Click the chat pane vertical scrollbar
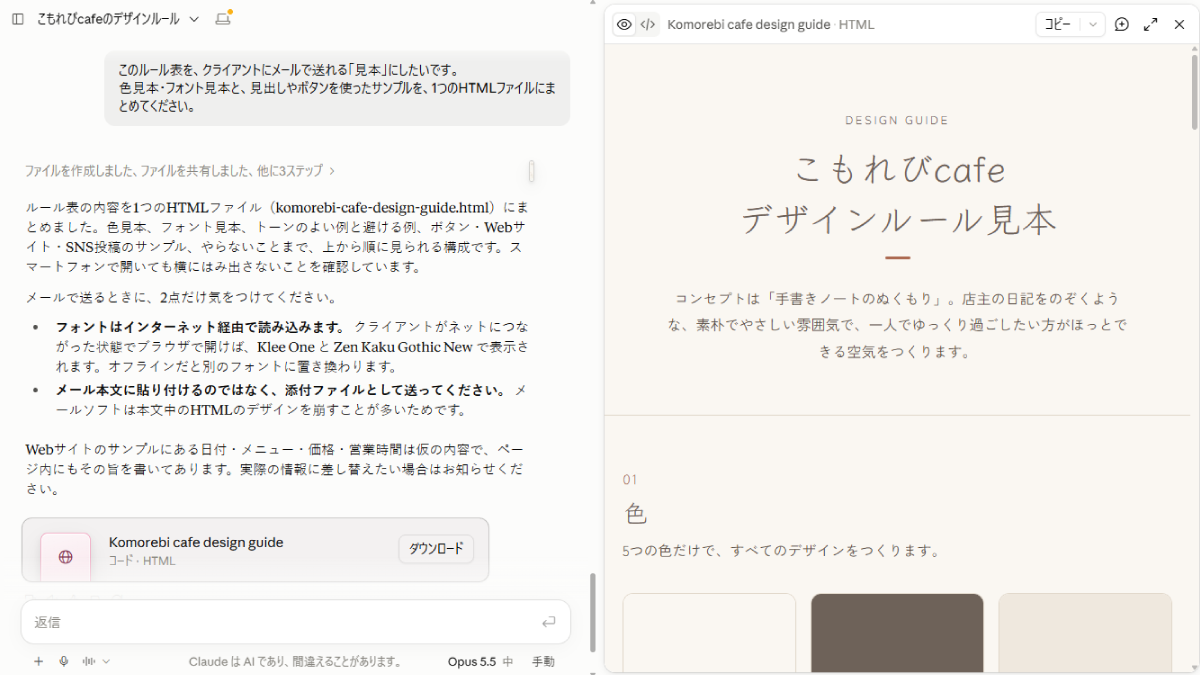 594,611
